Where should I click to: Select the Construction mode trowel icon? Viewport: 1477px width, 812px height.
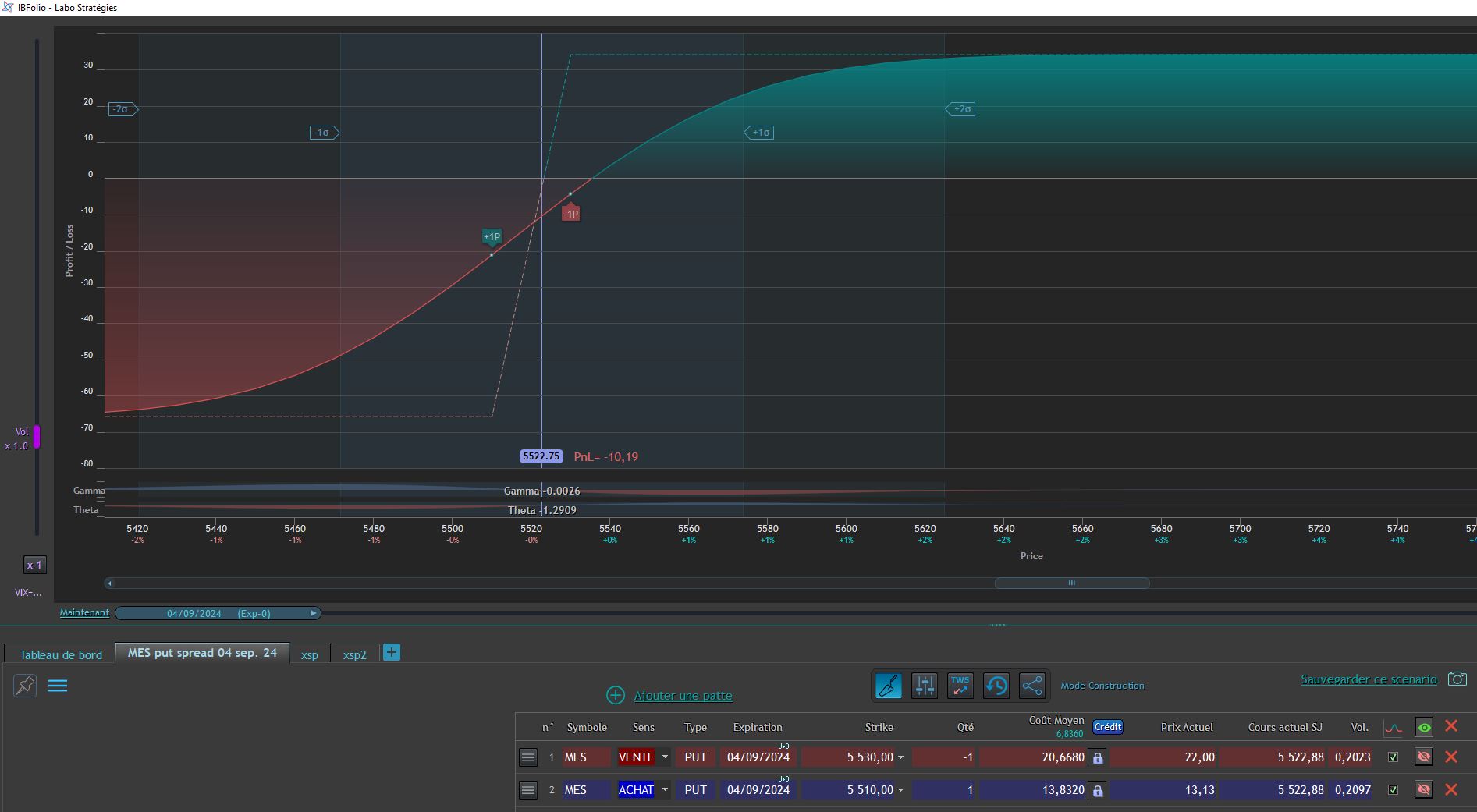(888, 686)
